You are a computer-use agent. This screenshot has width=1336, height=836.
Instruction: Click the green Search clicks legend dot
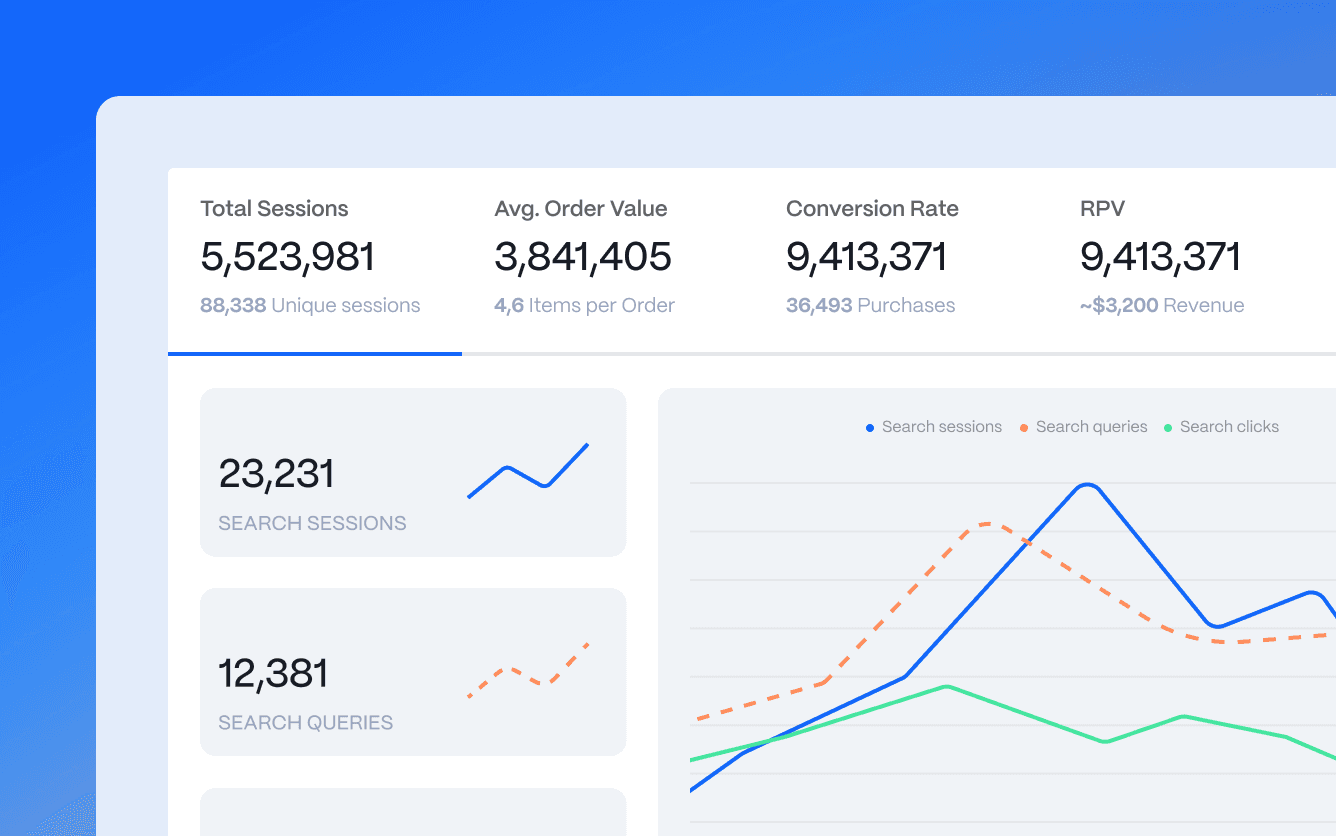click(x=1168, y=428)
